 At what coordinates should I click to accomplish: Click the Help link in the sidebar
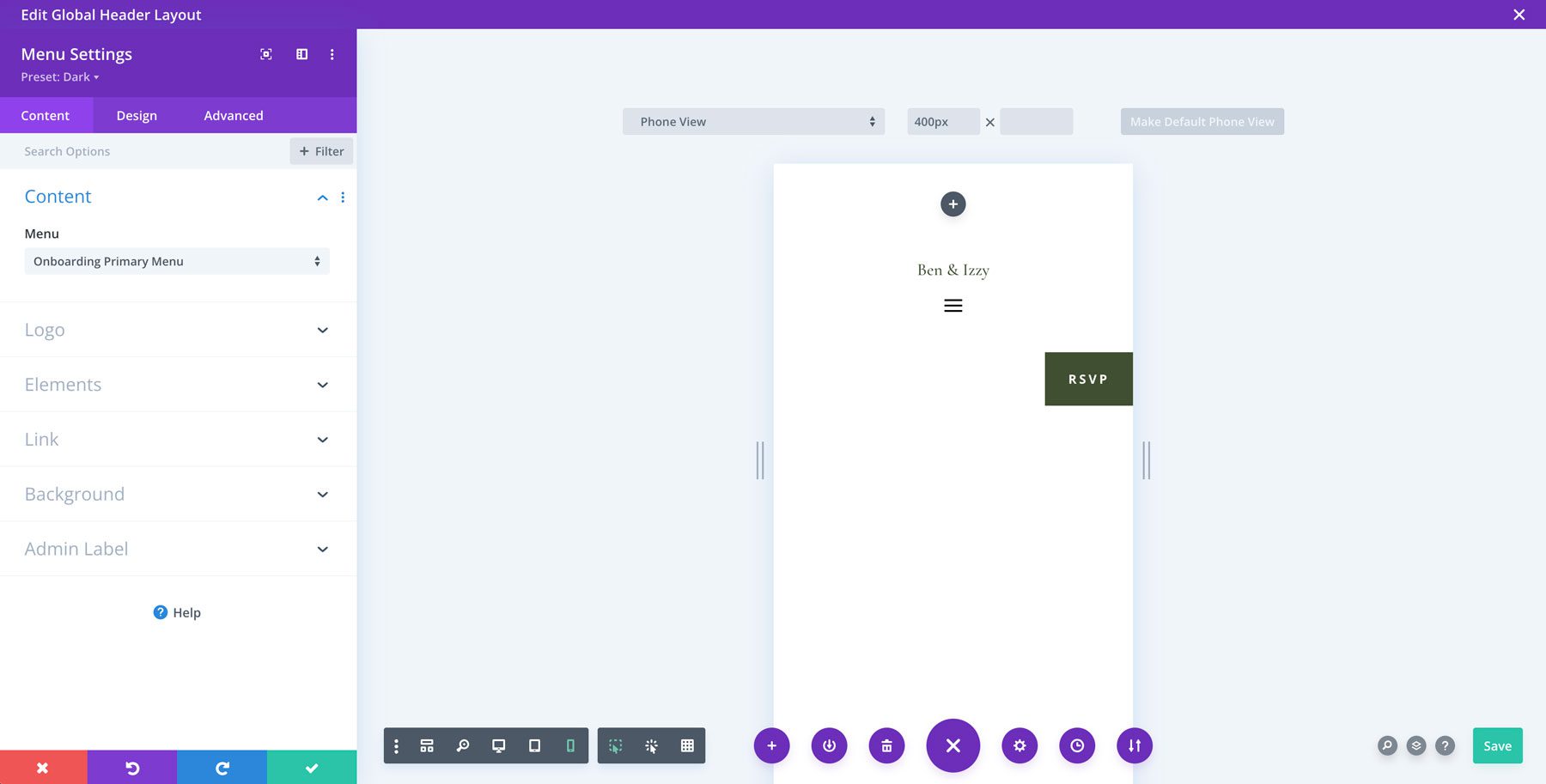(x=176, y=612)
